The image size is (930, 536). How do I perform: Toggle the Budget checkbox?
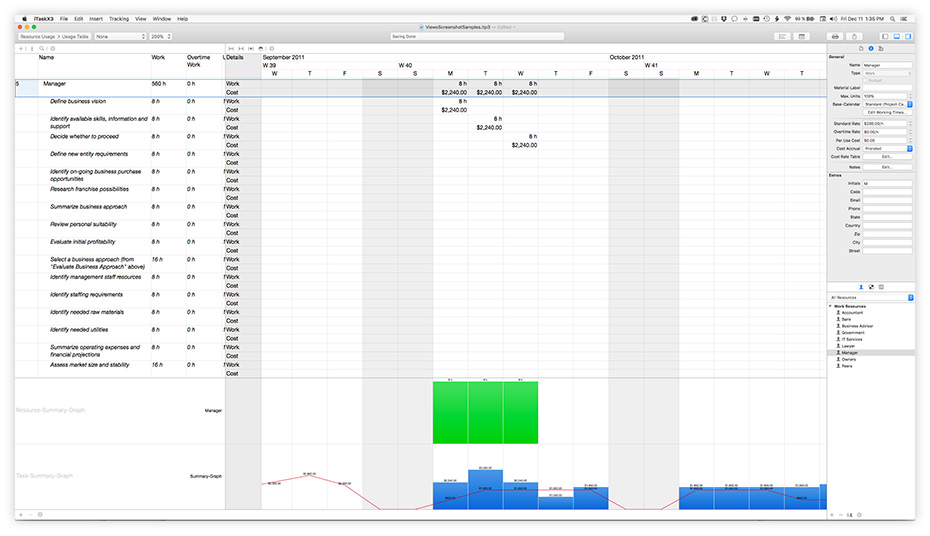click(x=865, y=80)
